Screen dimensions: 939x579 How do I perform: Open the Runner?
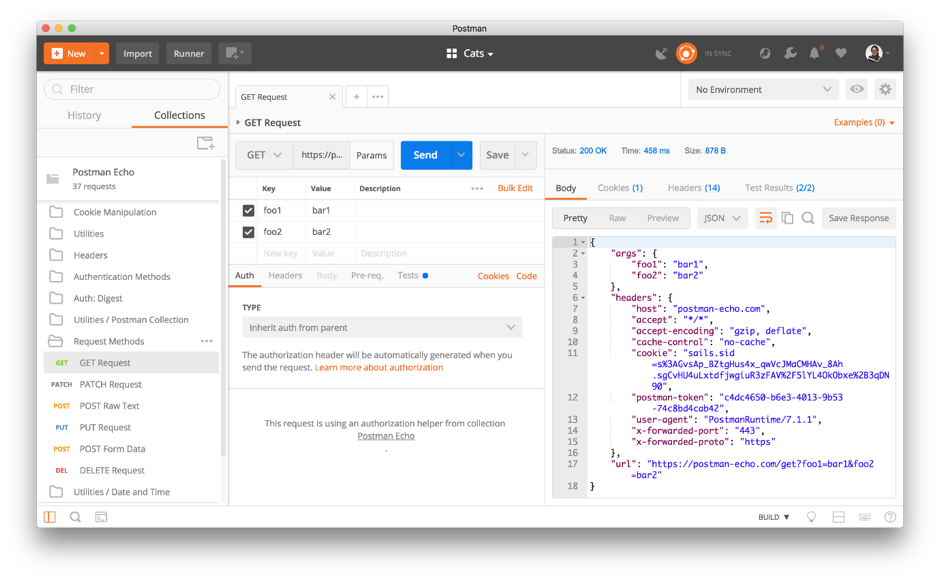[x=188, y=53]
